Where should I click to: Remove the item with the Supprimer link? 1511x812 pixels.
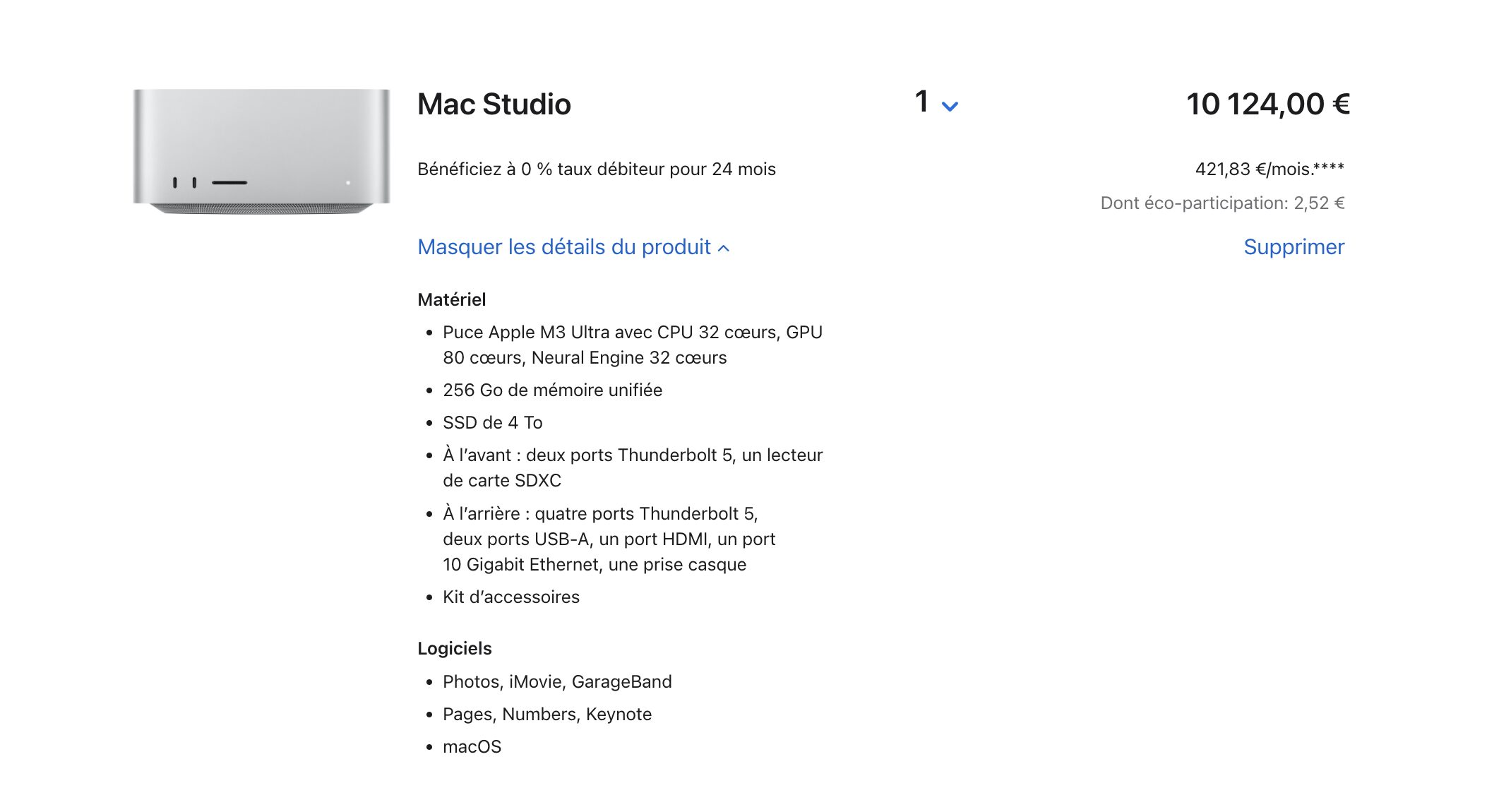pyautogui.click(x=1294, y=247)
